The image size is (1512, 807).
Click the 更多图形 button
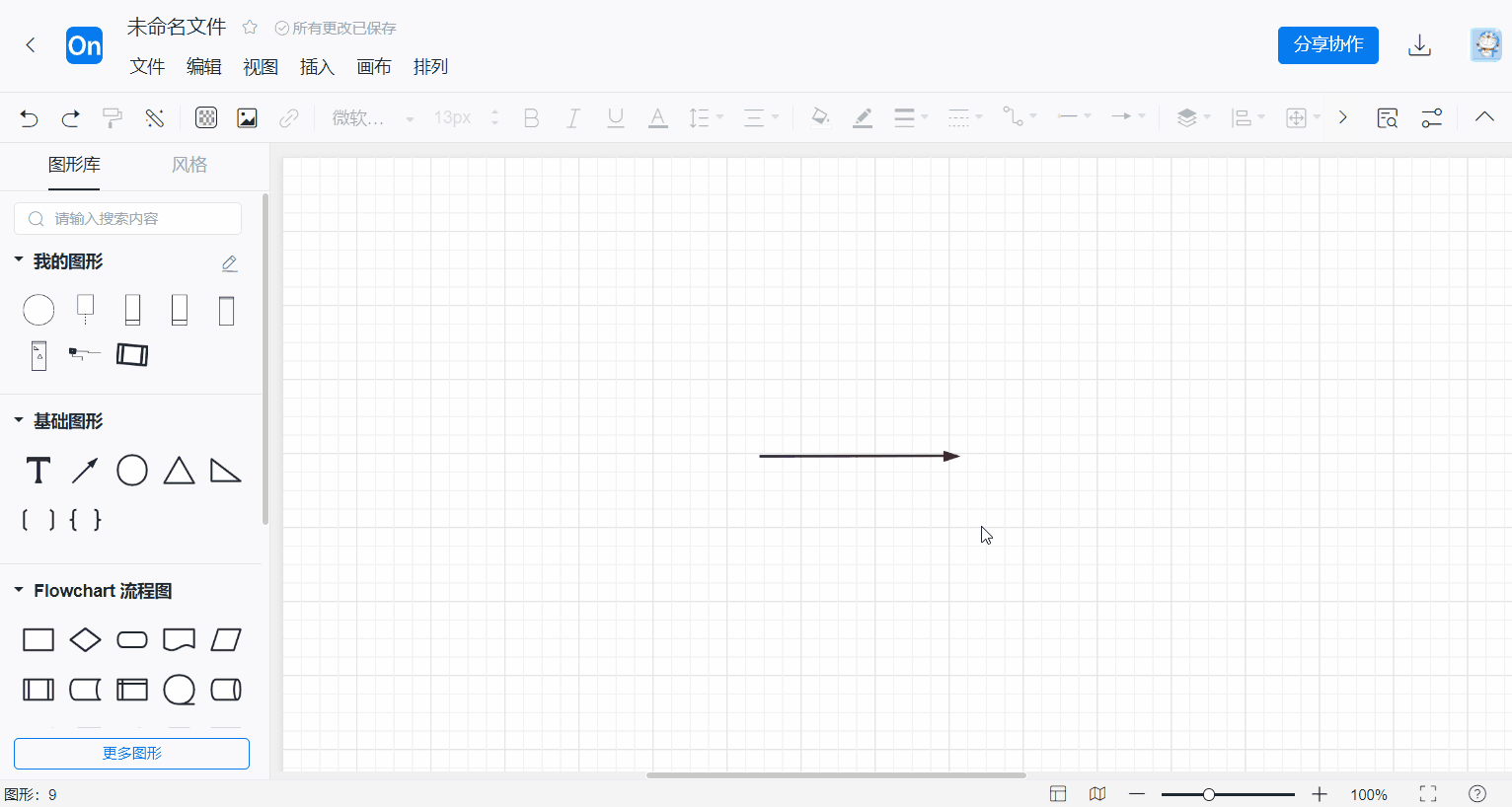tap(131, 754)
